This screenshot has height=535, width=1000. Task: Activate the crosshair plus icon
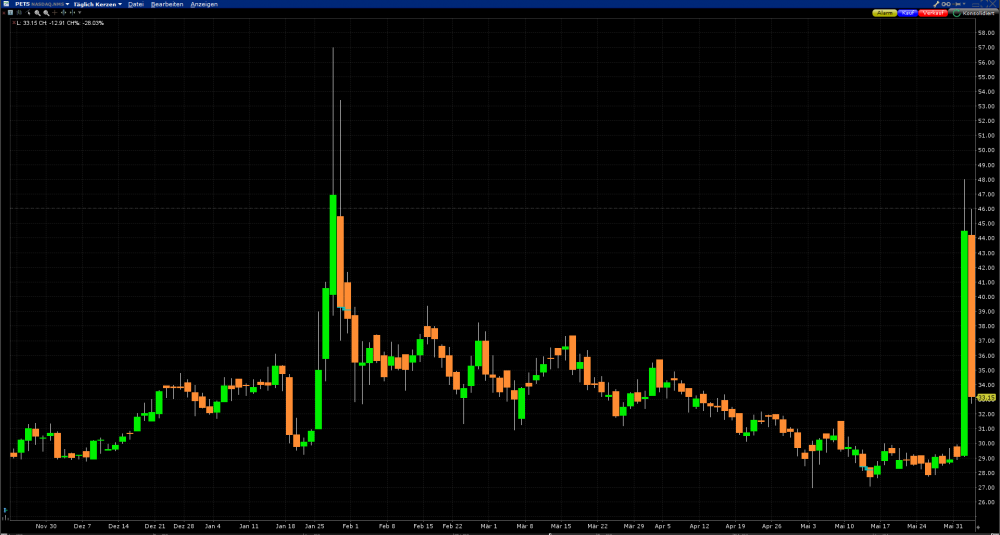[55, 12]
